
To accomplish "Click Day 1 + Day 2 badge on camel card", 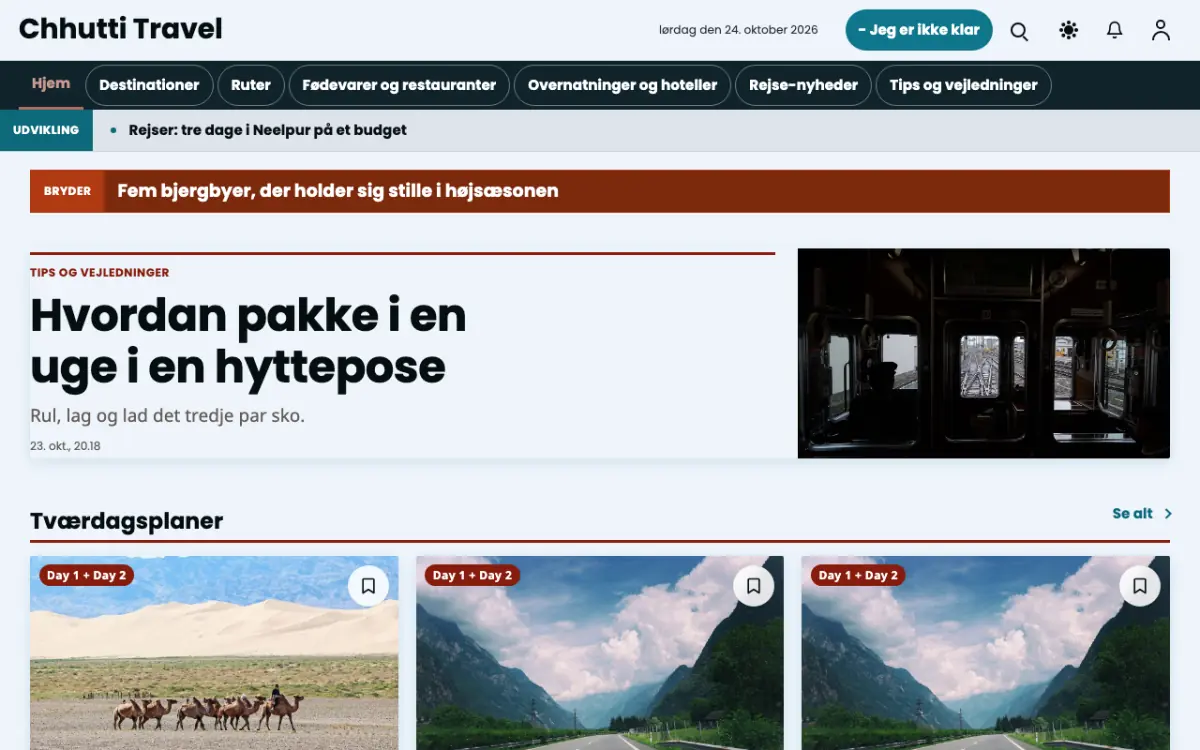I will (87, 575).
